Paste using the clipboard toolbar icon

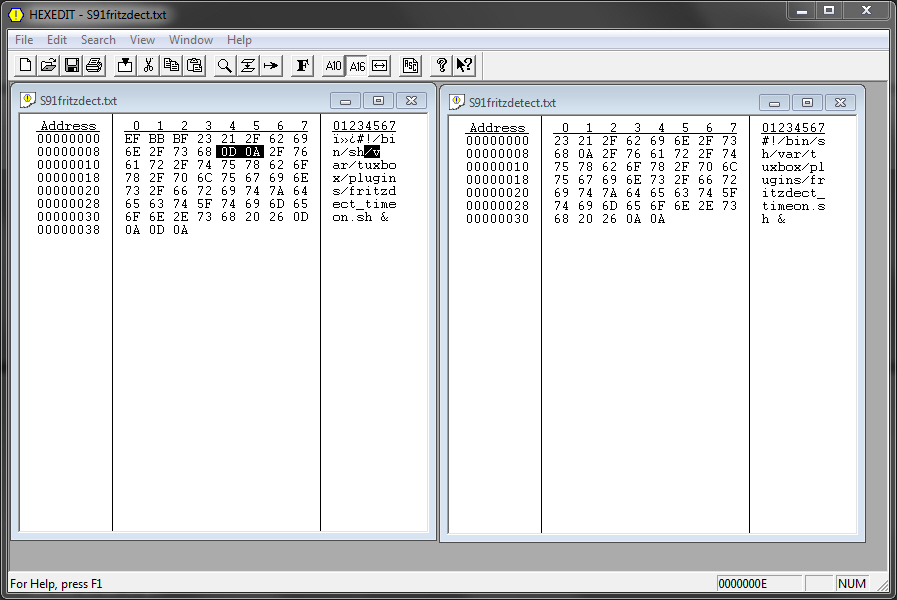pos(195,65)
